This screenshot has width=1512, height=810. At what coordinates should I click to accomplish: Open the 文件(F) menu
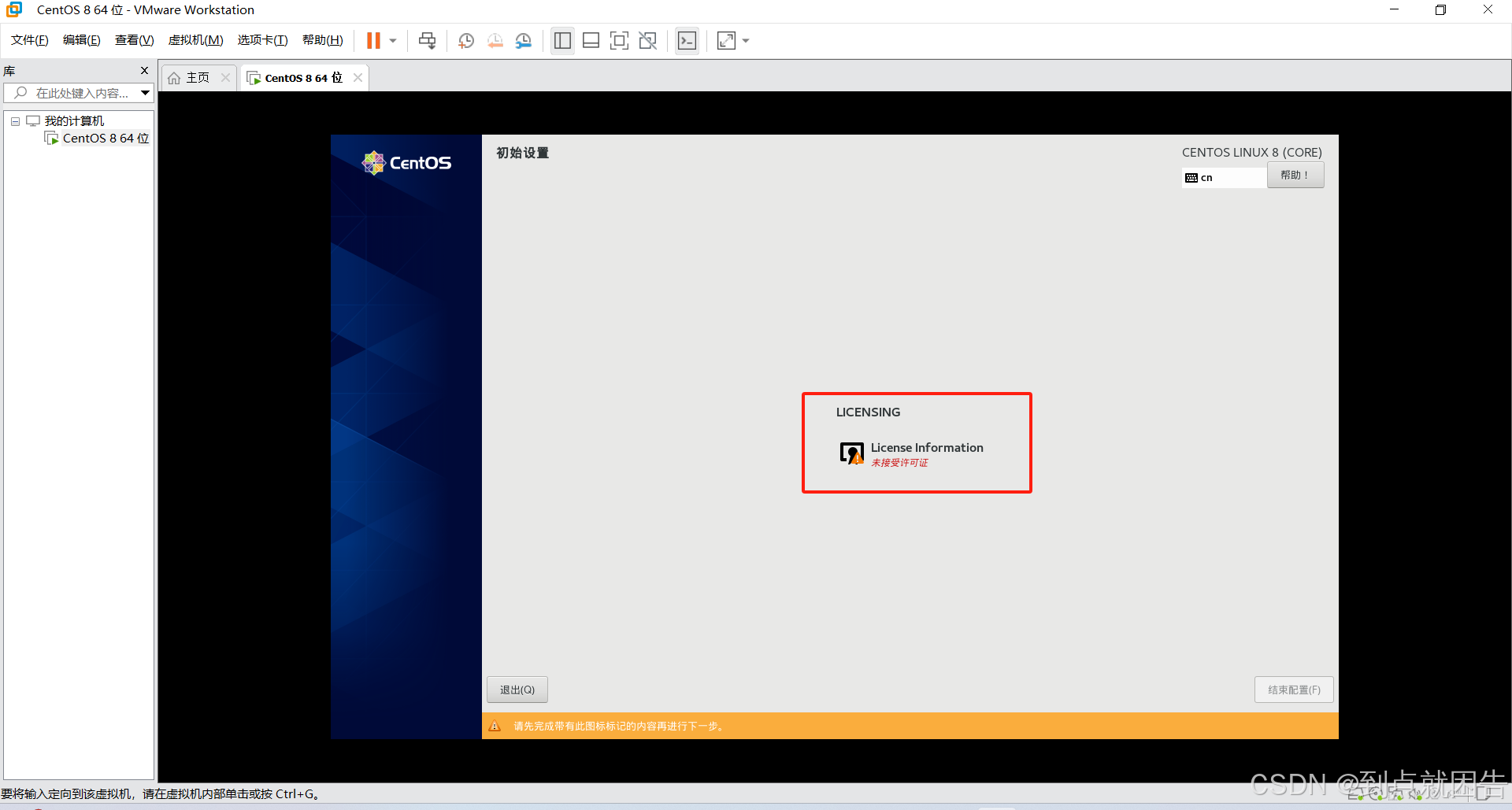coord(29,40)
